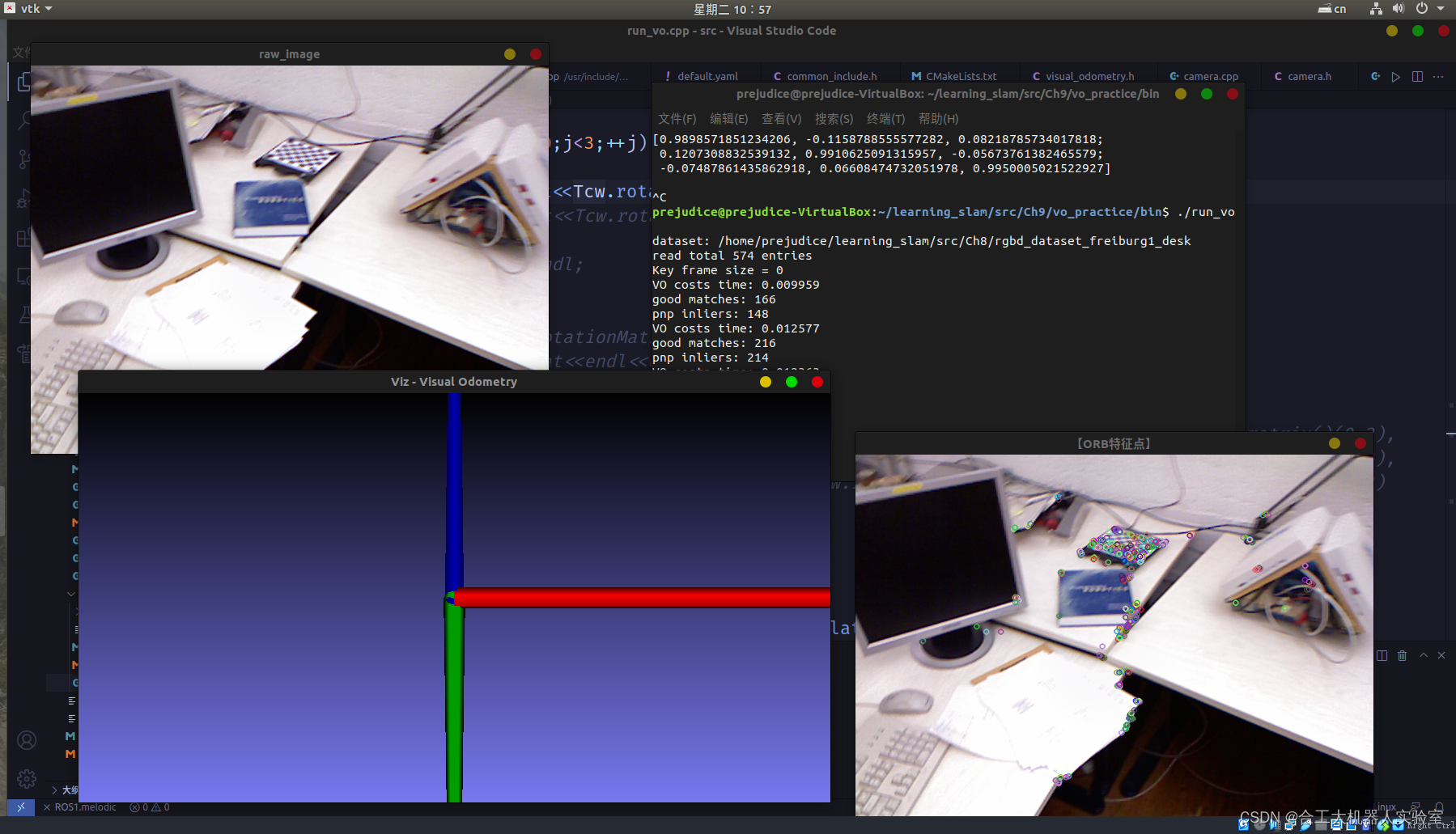Click the red X axis in Viz window
1456x834 pixels.
[x=643, y=598]
